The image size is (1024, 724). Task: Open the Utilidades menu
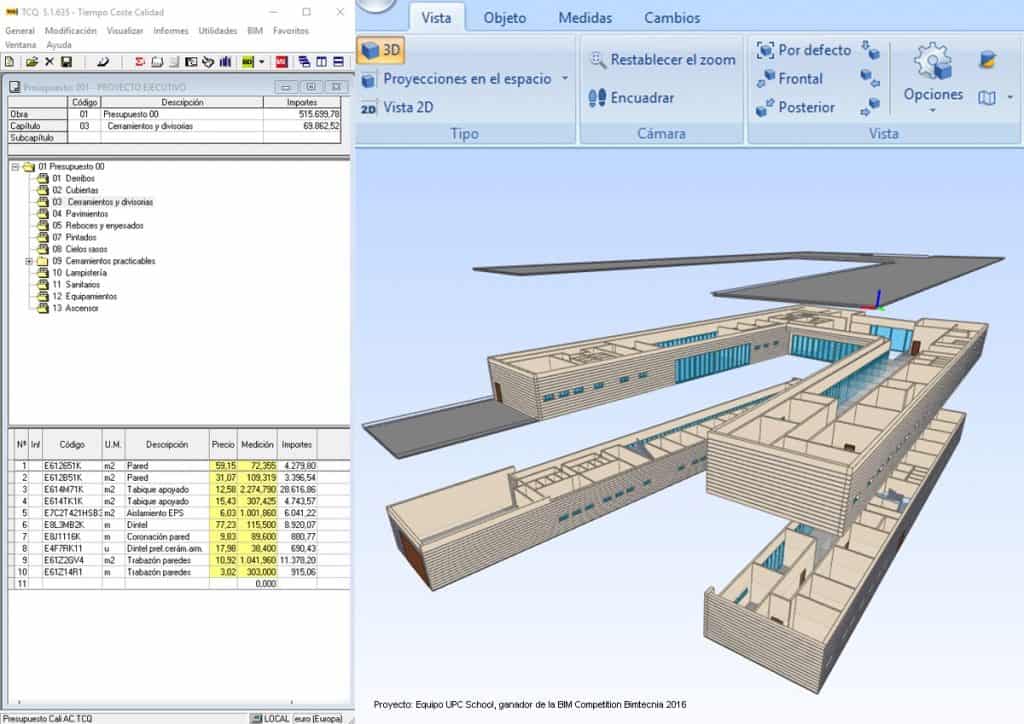[217, 31]
